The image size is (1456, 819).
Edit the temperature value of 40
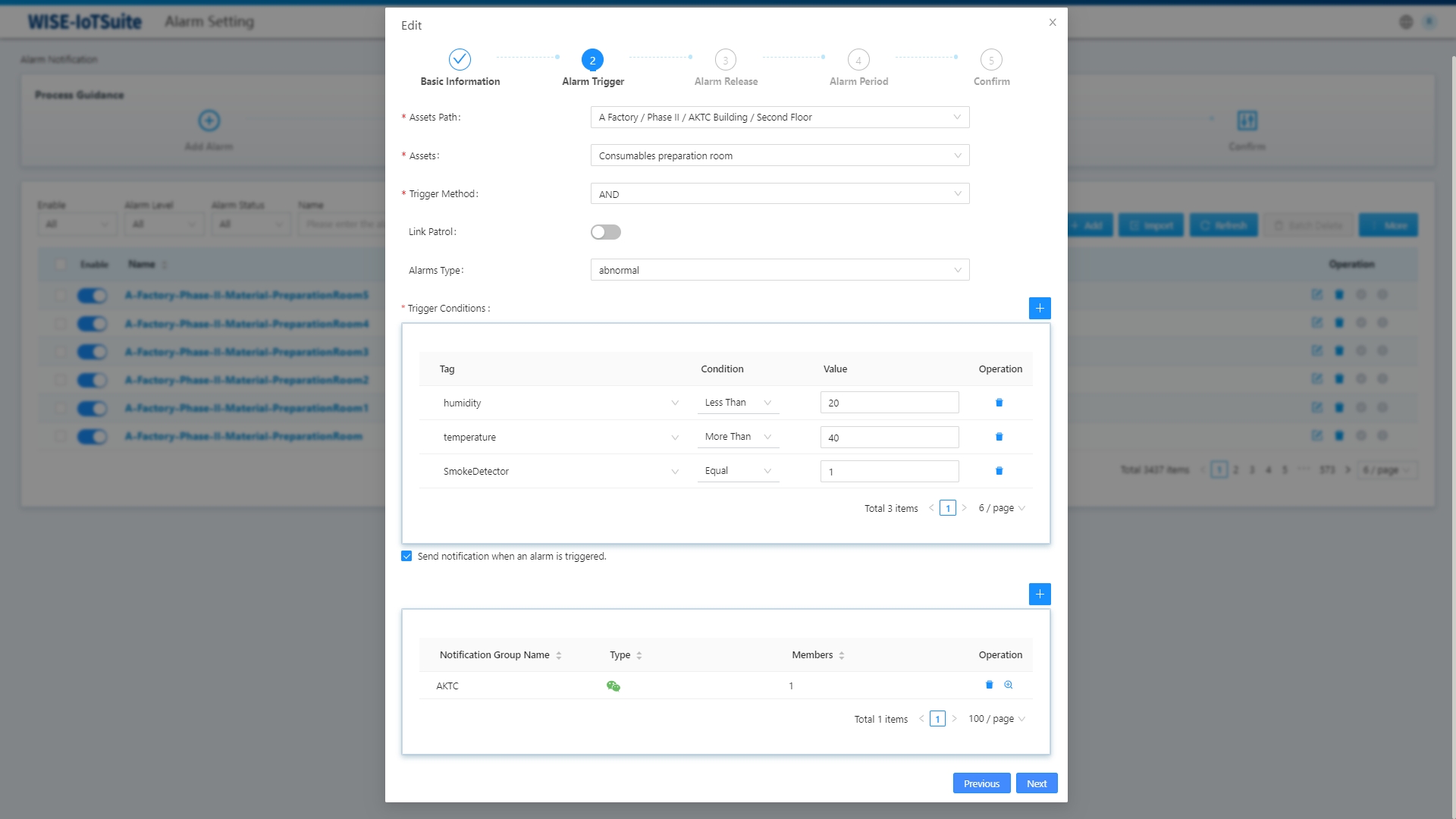[889, 437]
